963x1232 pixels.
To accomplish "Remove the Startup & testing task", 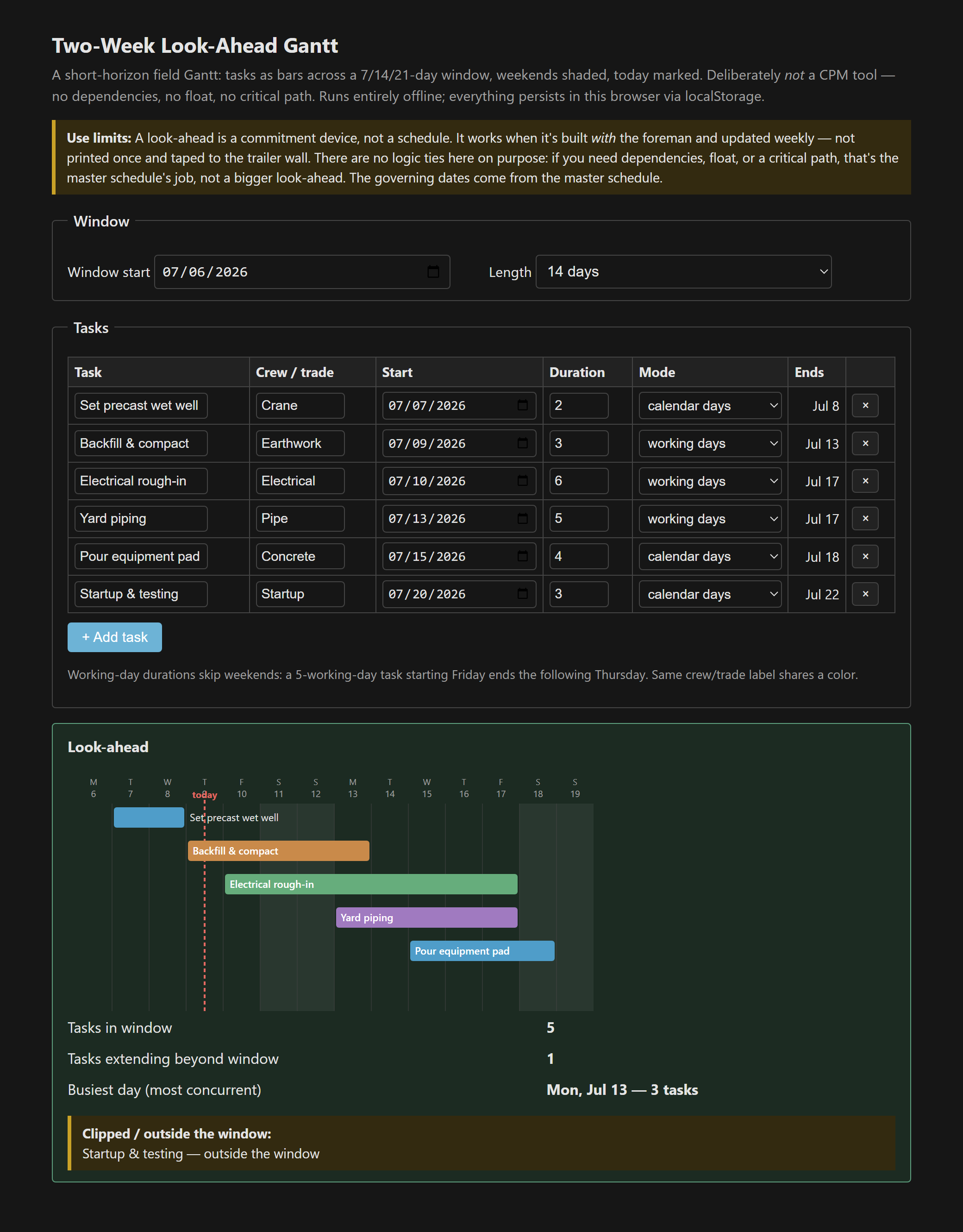I will coord(865,594).
